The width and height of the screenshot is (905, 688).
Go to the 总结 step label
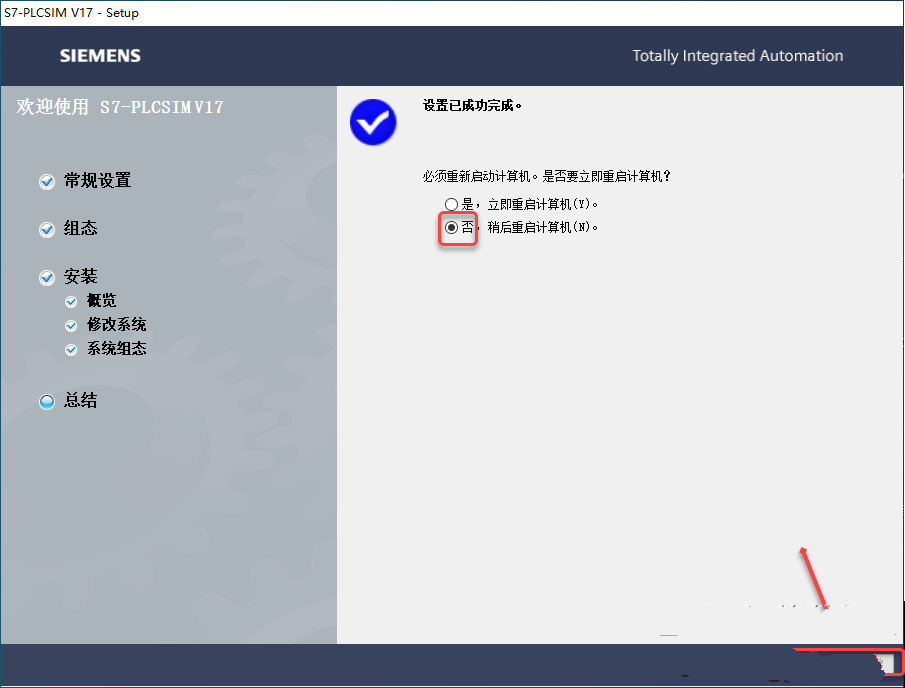coord(80,400)
